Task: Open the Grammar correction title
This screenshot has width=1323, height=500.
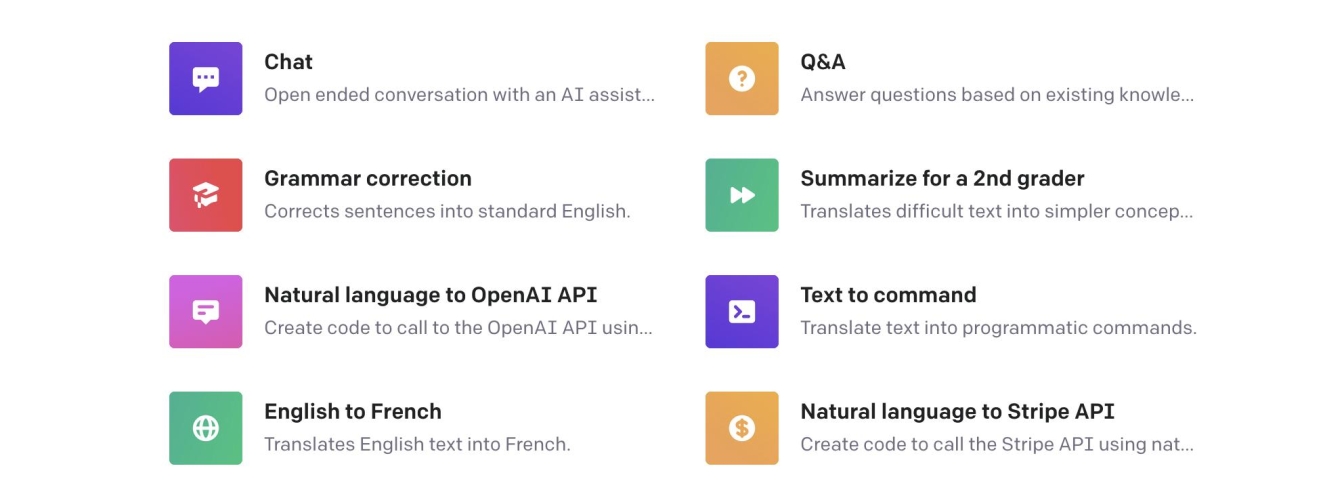Action: coord(368,179)
